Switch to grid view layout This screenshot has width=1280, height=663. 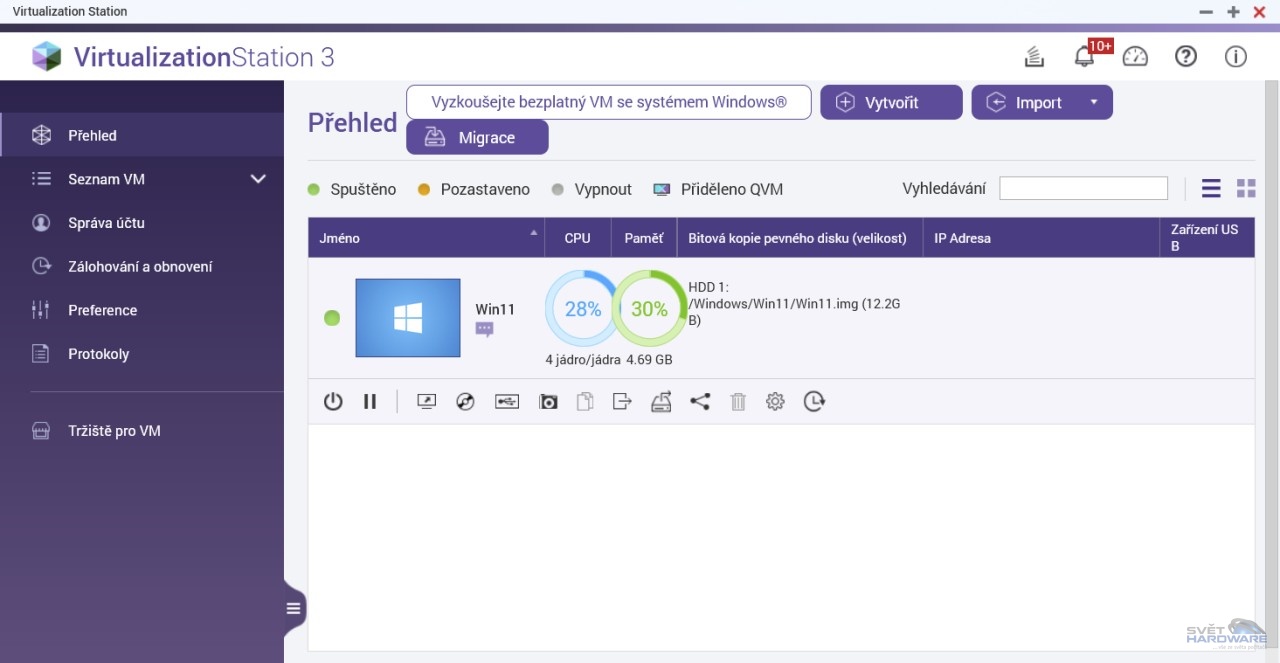coord(1246,188)
